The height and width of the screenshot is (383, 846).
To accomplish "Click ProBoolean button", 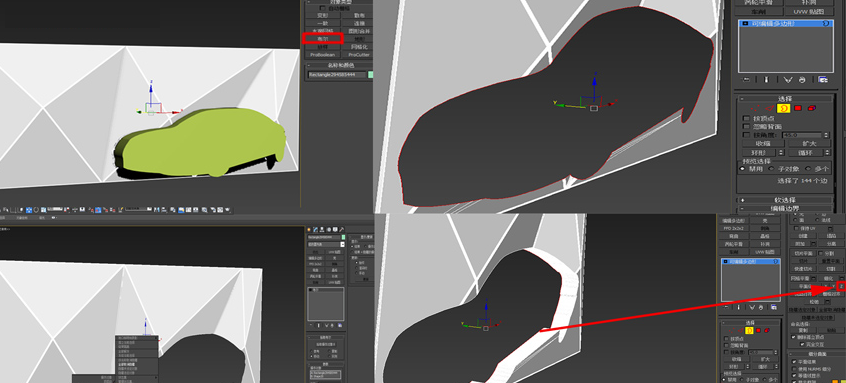I will [322, 54].
